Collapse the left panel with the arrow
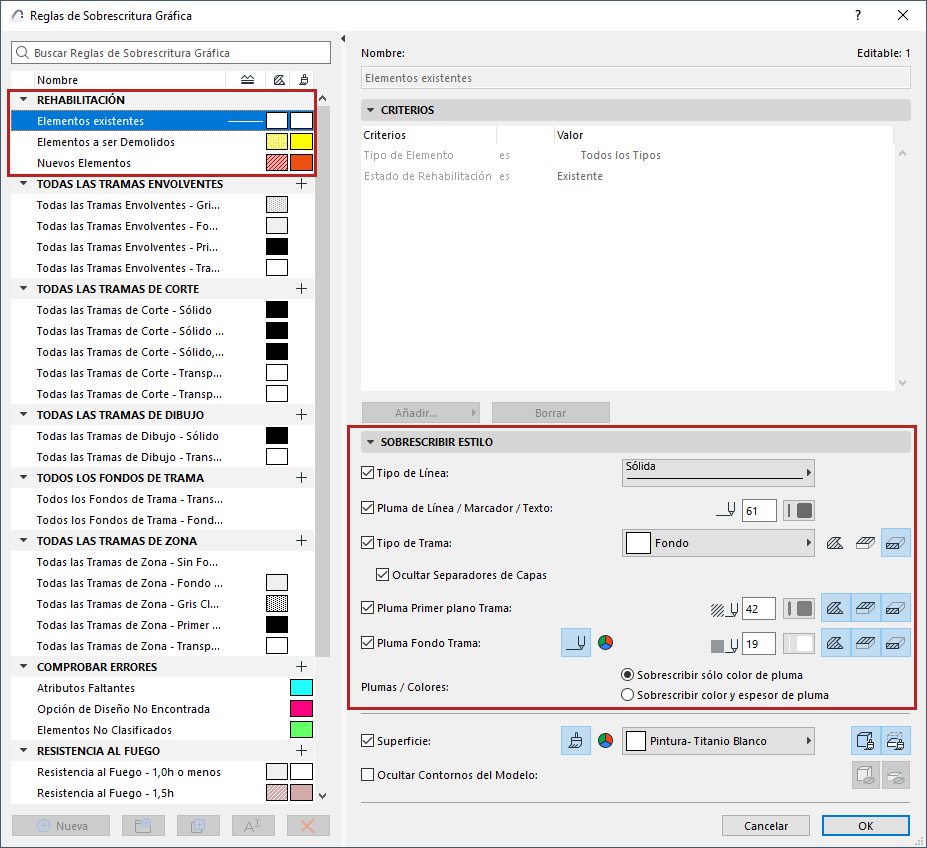The image size is (927, 848). tap(343, 39)
